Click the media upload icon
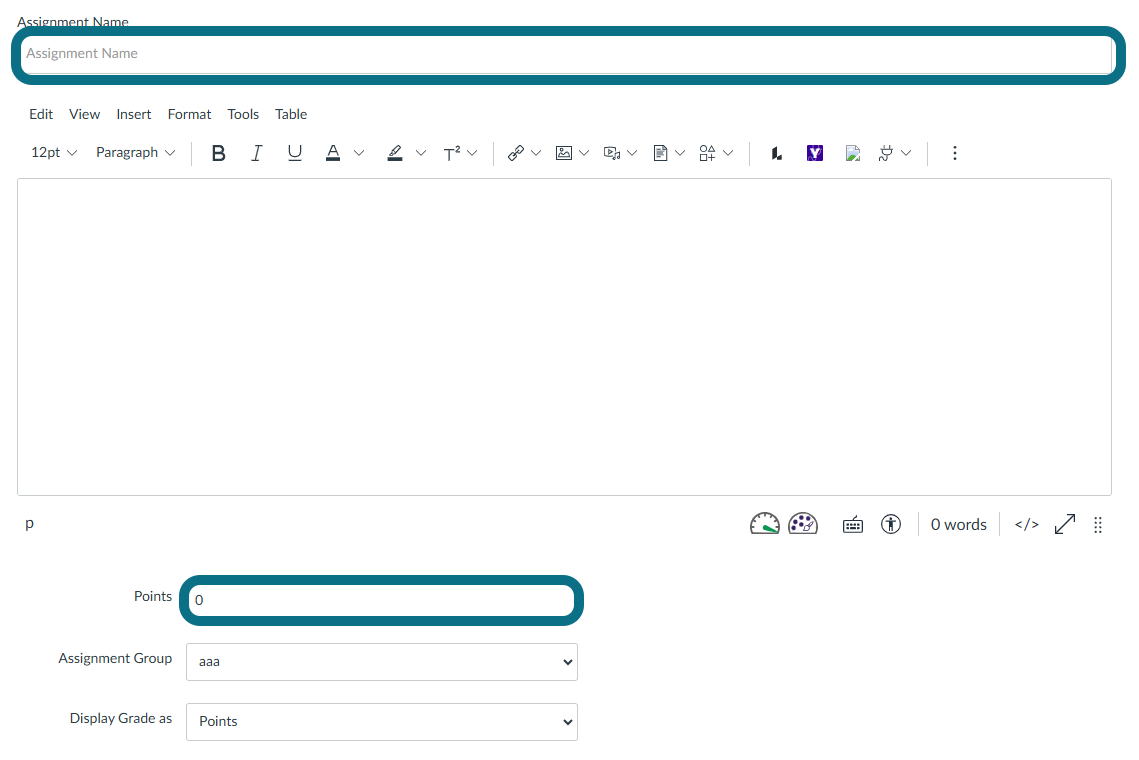This screenshot has height=760, width=1139. tap(612, 153)
